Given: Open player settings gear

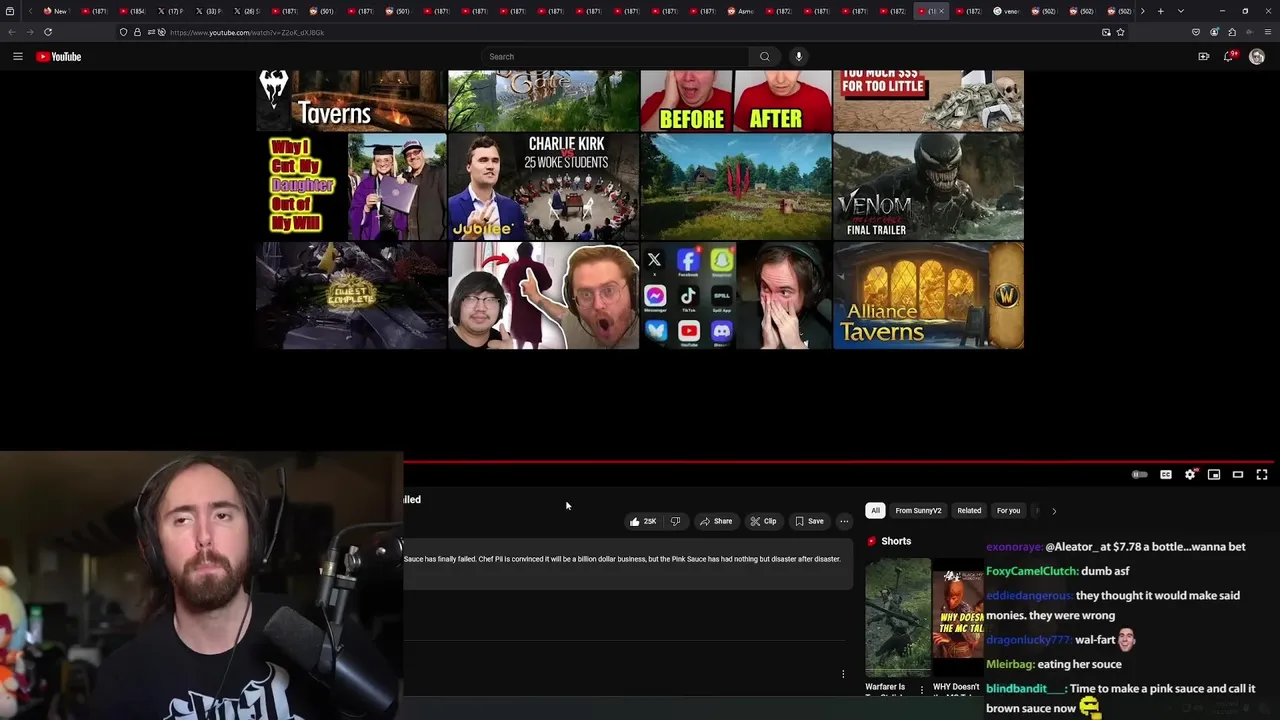Looking at the screenshot, I should pyautogui.click(x=1190, y=475).
